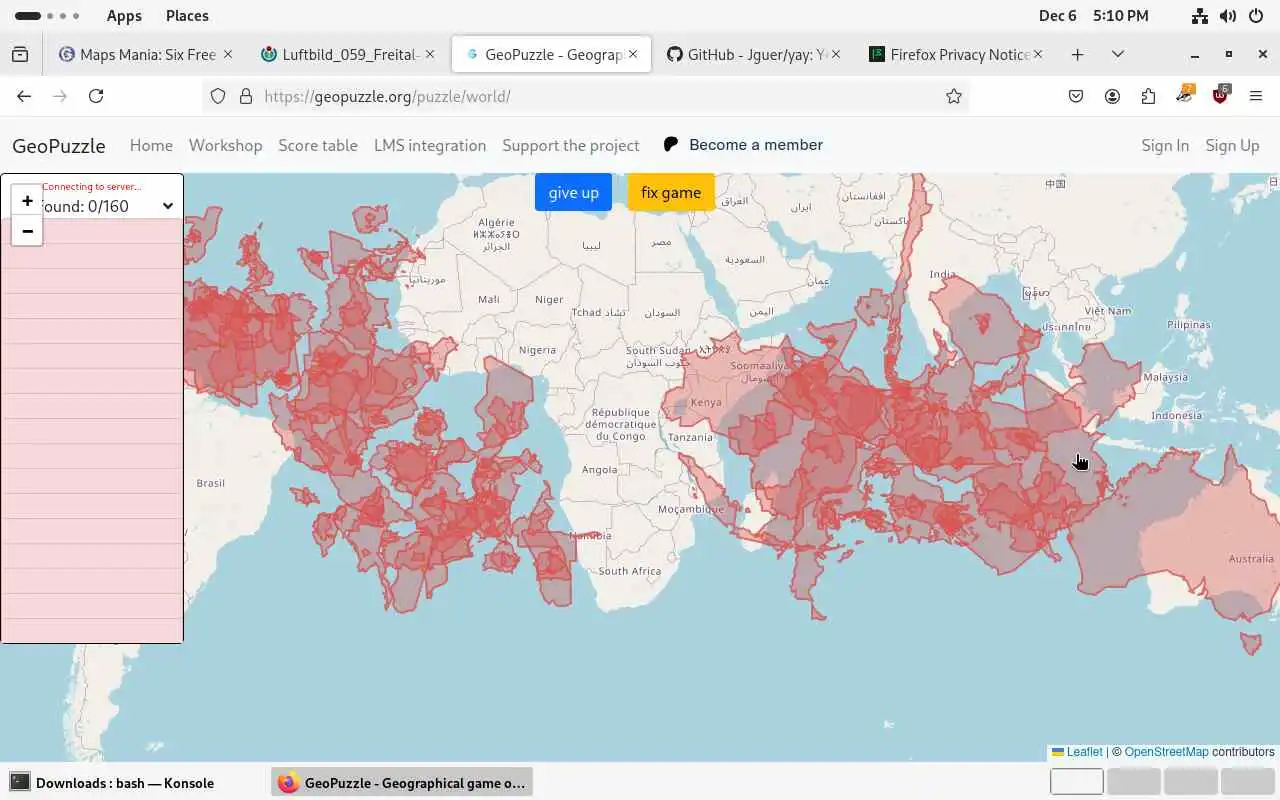The image size is (1280, 800).
Task: Open the Firefox extensions puzzle icon
Action: coord(1148,96)
